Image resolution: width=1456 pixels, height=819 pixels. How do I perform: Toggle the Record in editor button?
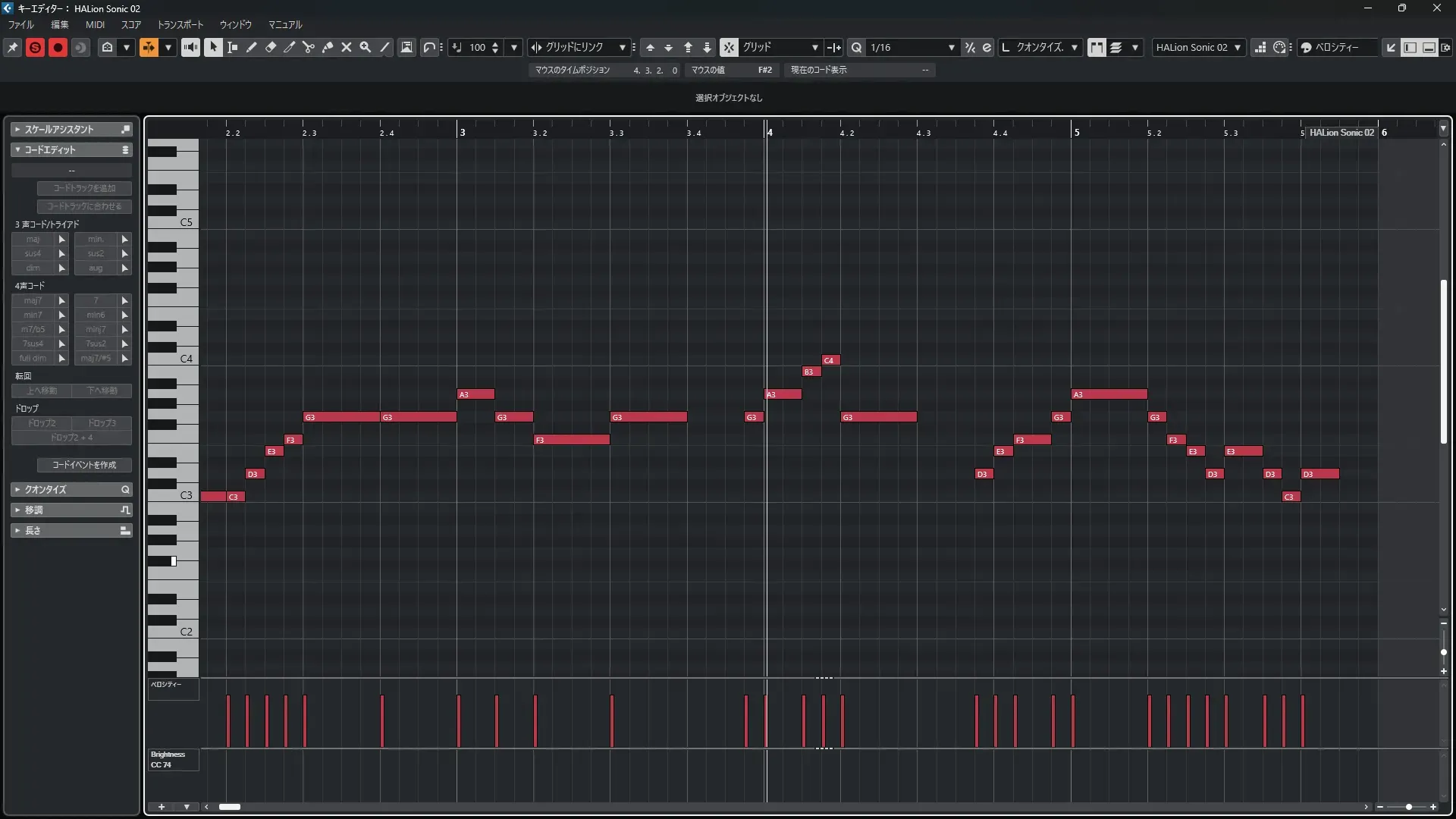pyautogui.click(x=58, y=47)
